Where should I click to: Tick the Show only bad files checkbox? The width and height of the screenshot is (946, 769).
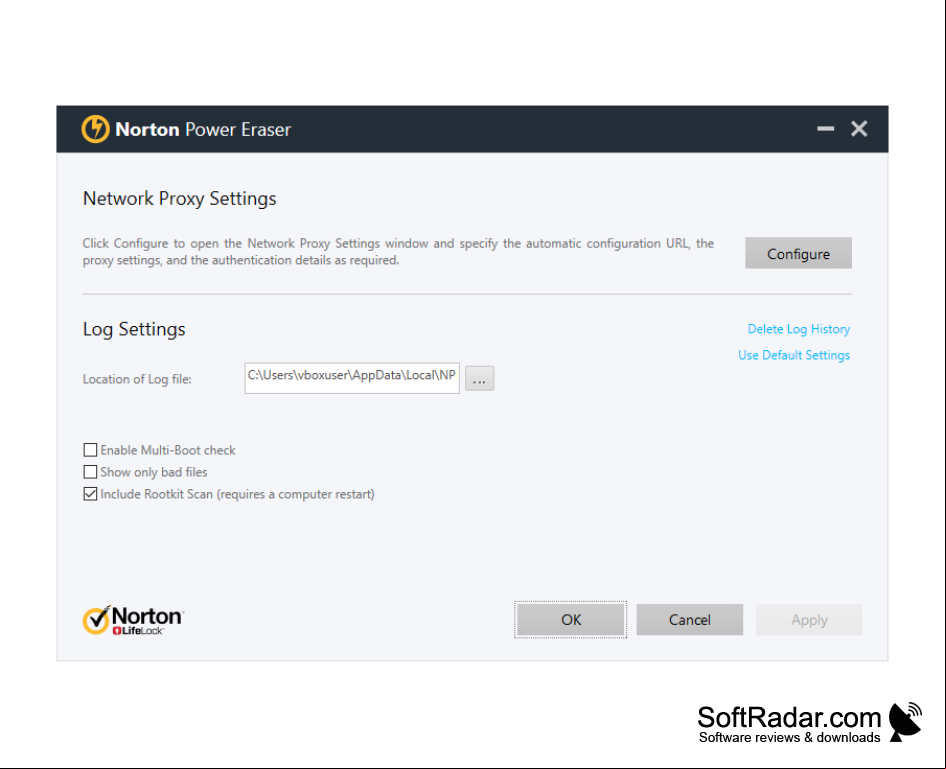pos(90,472)
